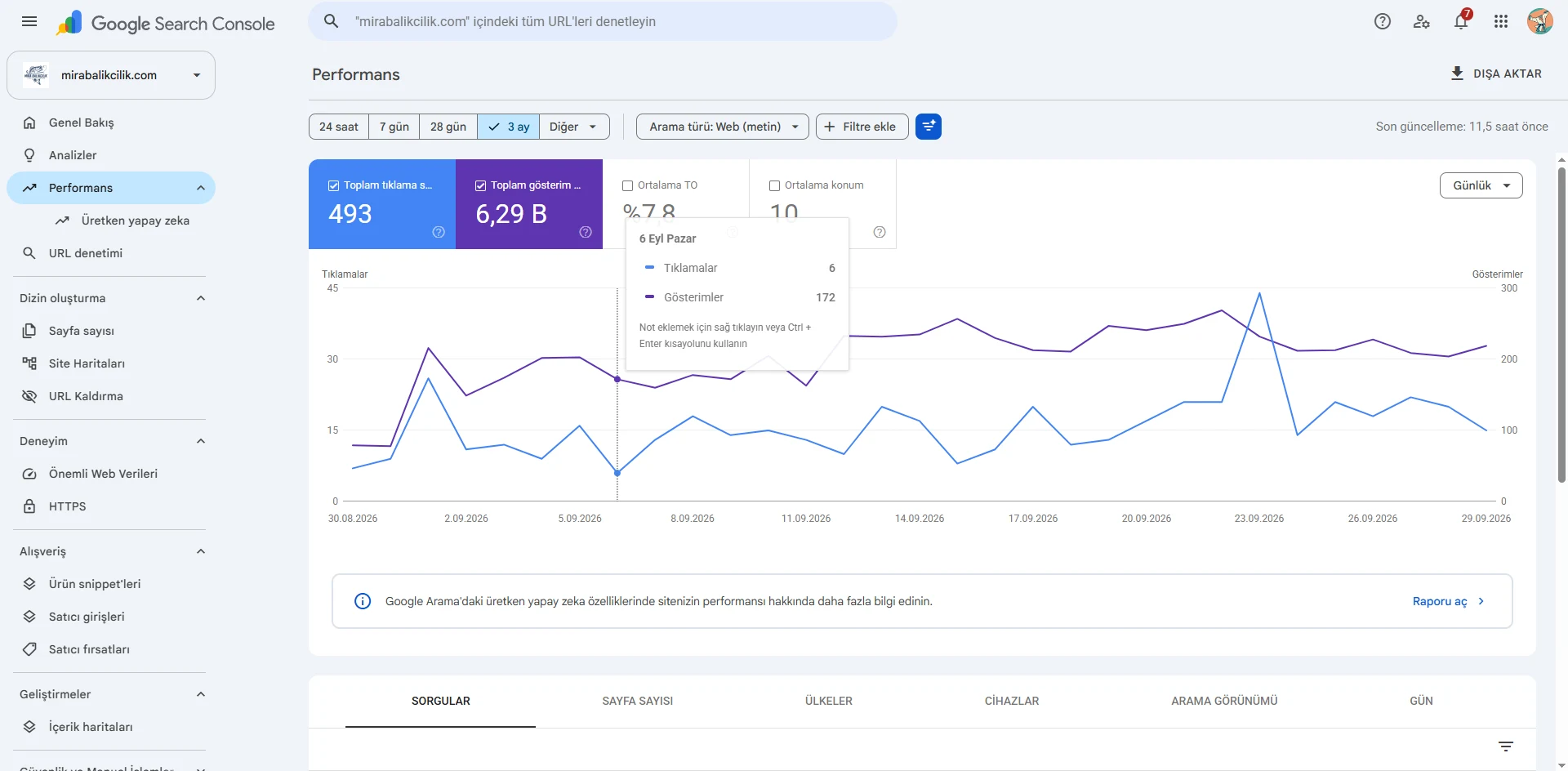Click the Google Search Console logo
The width and height of the screenshot is (1568, 771).
pos(166,23)
